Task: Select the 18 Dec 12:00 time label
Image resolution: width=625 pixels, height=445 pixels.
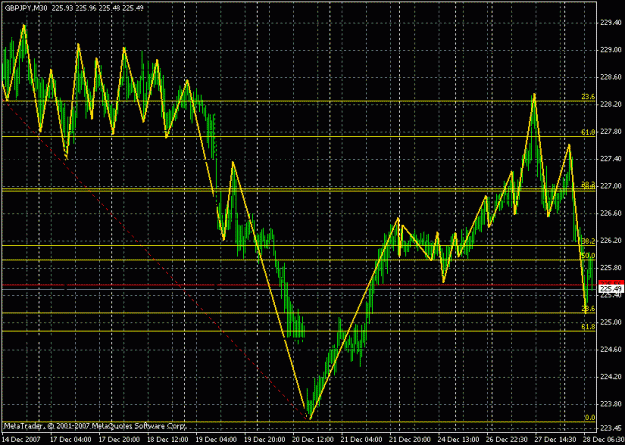Action: tap(166, 439)
